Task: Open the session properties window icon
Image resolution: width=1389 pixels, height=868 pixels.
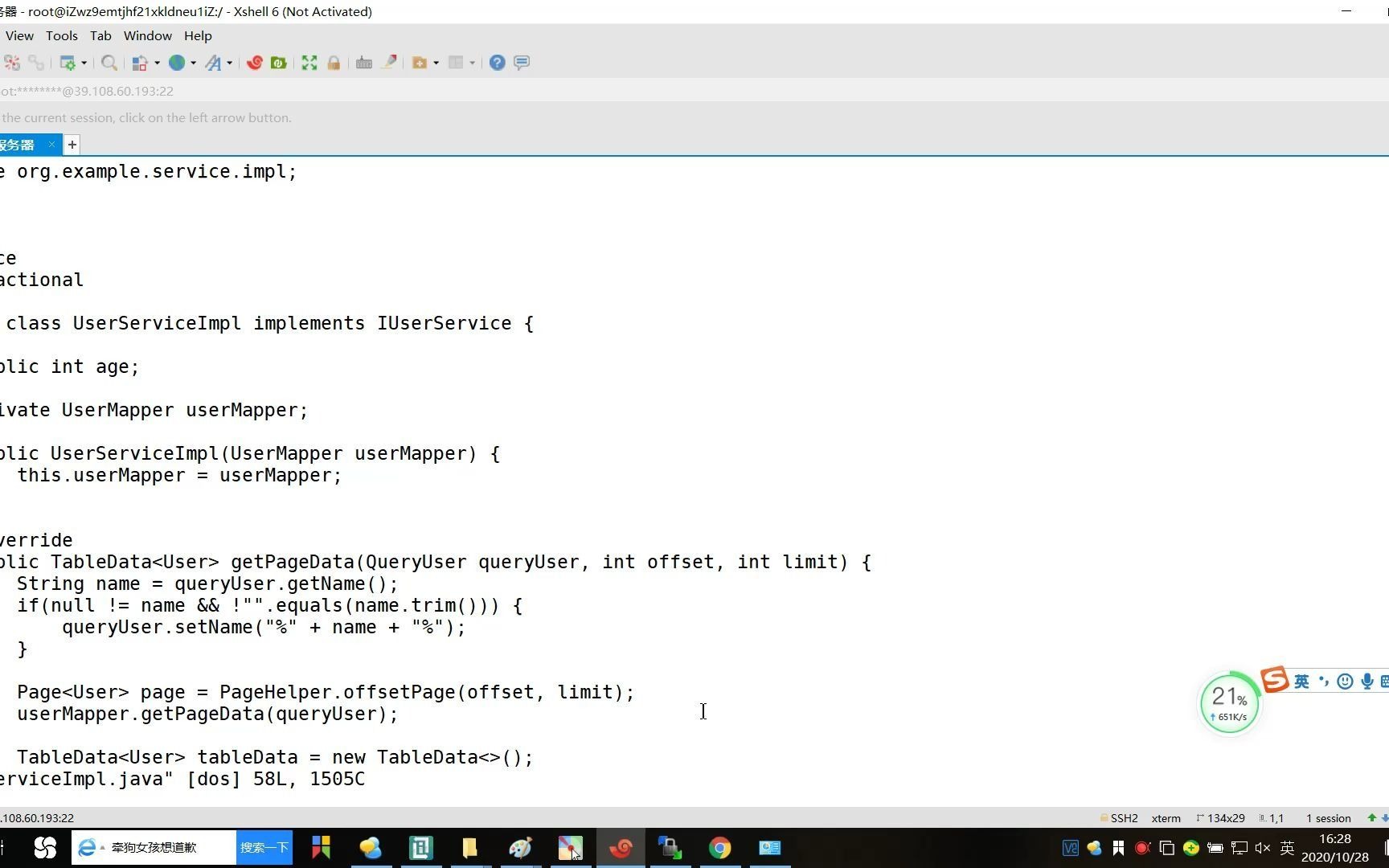Action: click(x=68, y=63)
